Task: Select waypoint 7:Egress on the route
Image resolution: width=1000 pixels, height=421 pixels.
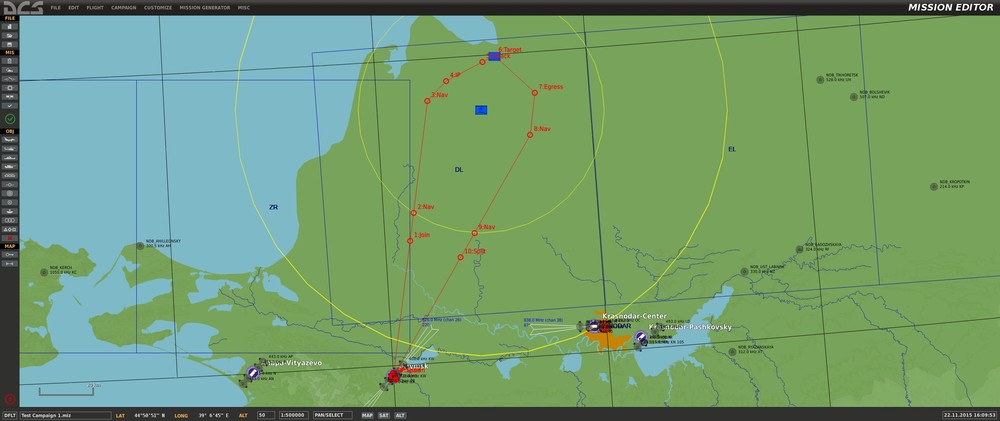Action: [x=534, y=92]
